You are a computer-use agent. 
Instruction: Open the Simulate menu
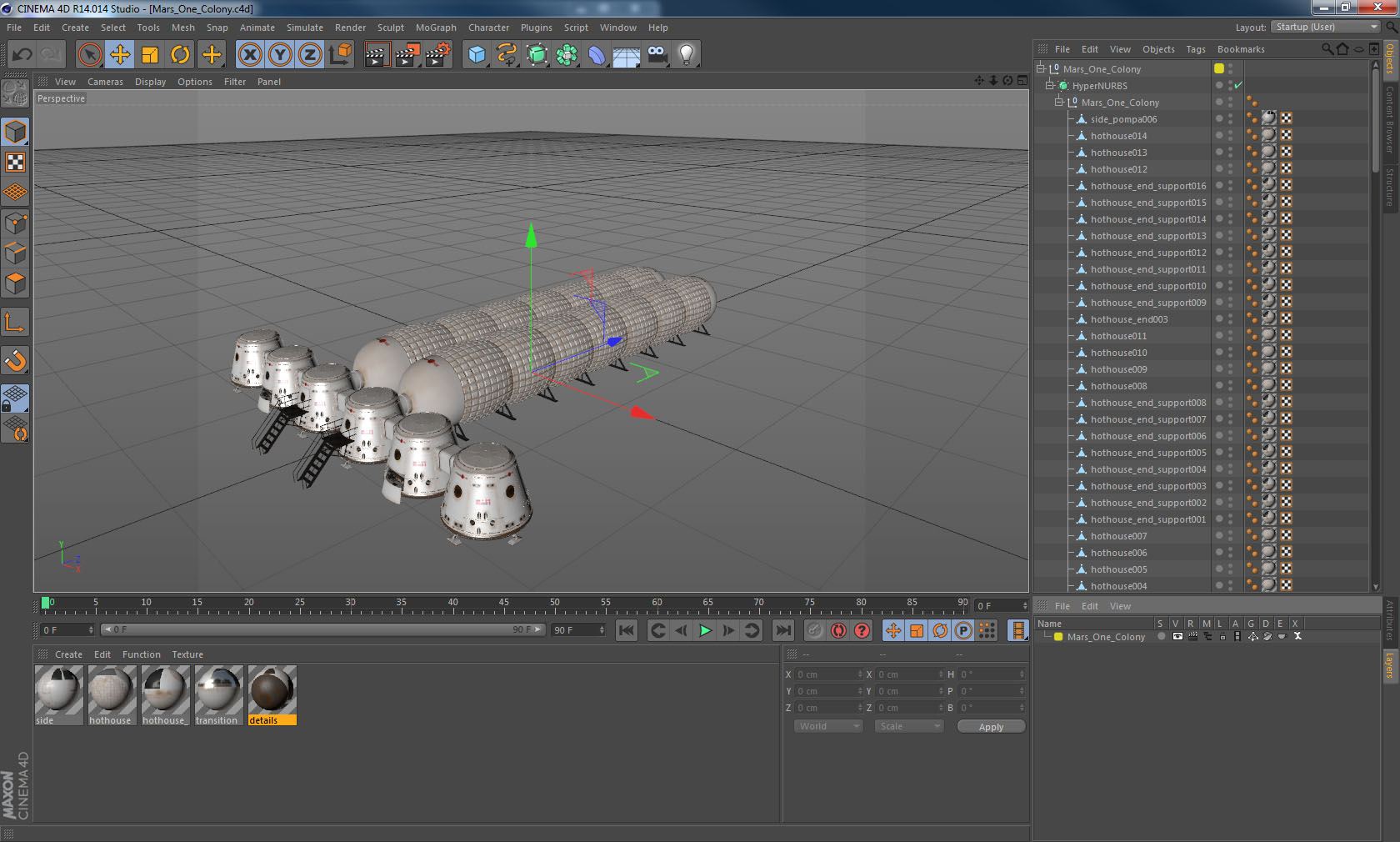click(305, 28)
